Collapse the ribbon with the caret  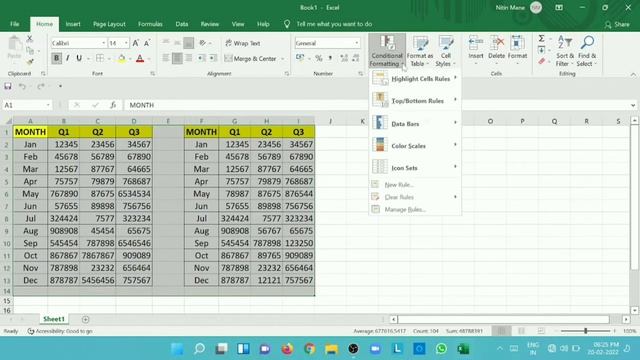coord(633,74)
